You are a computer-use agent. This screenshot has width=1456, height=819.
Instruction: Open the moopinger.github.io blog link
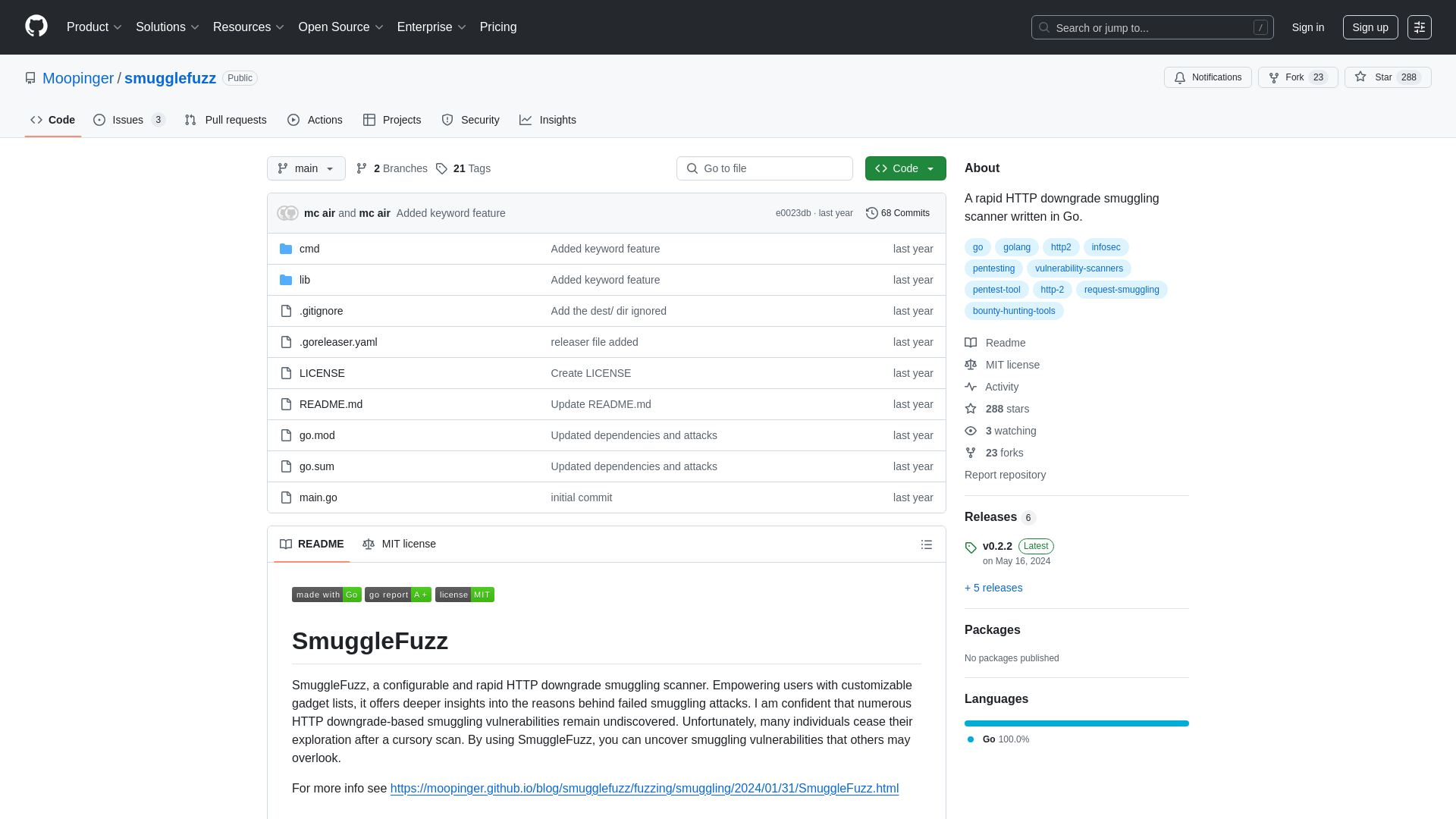pos(645,789)
